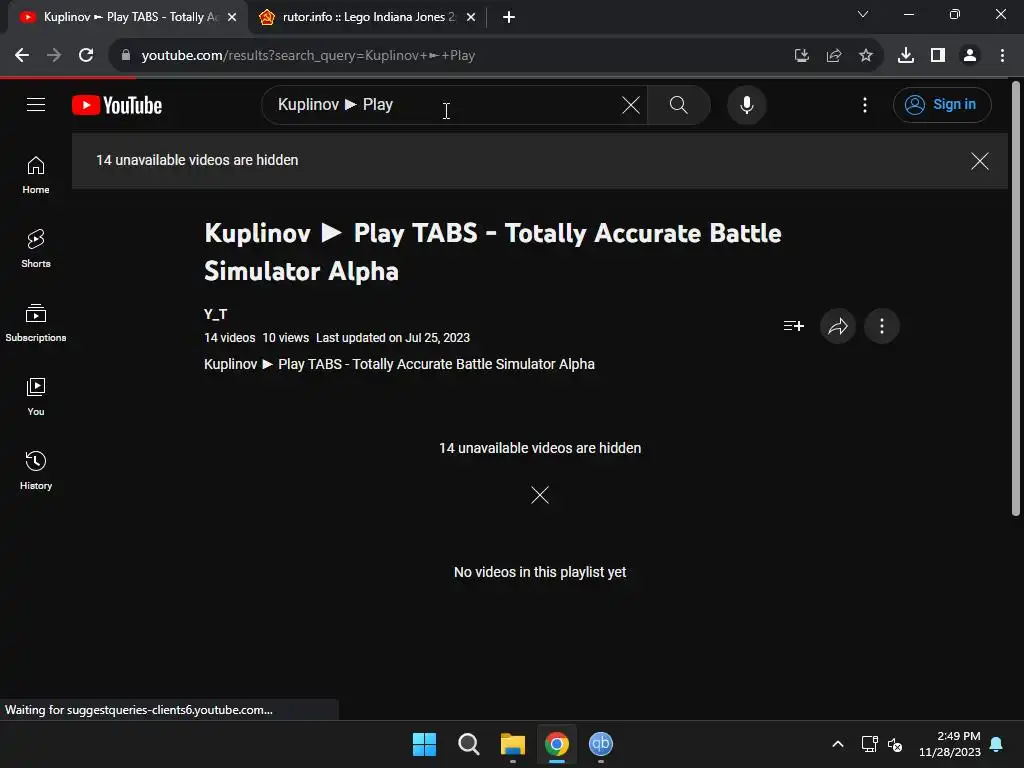Screen dimensions: 1024x768
Task: Open File Explorer from taskbar
Action: point(513,744)
